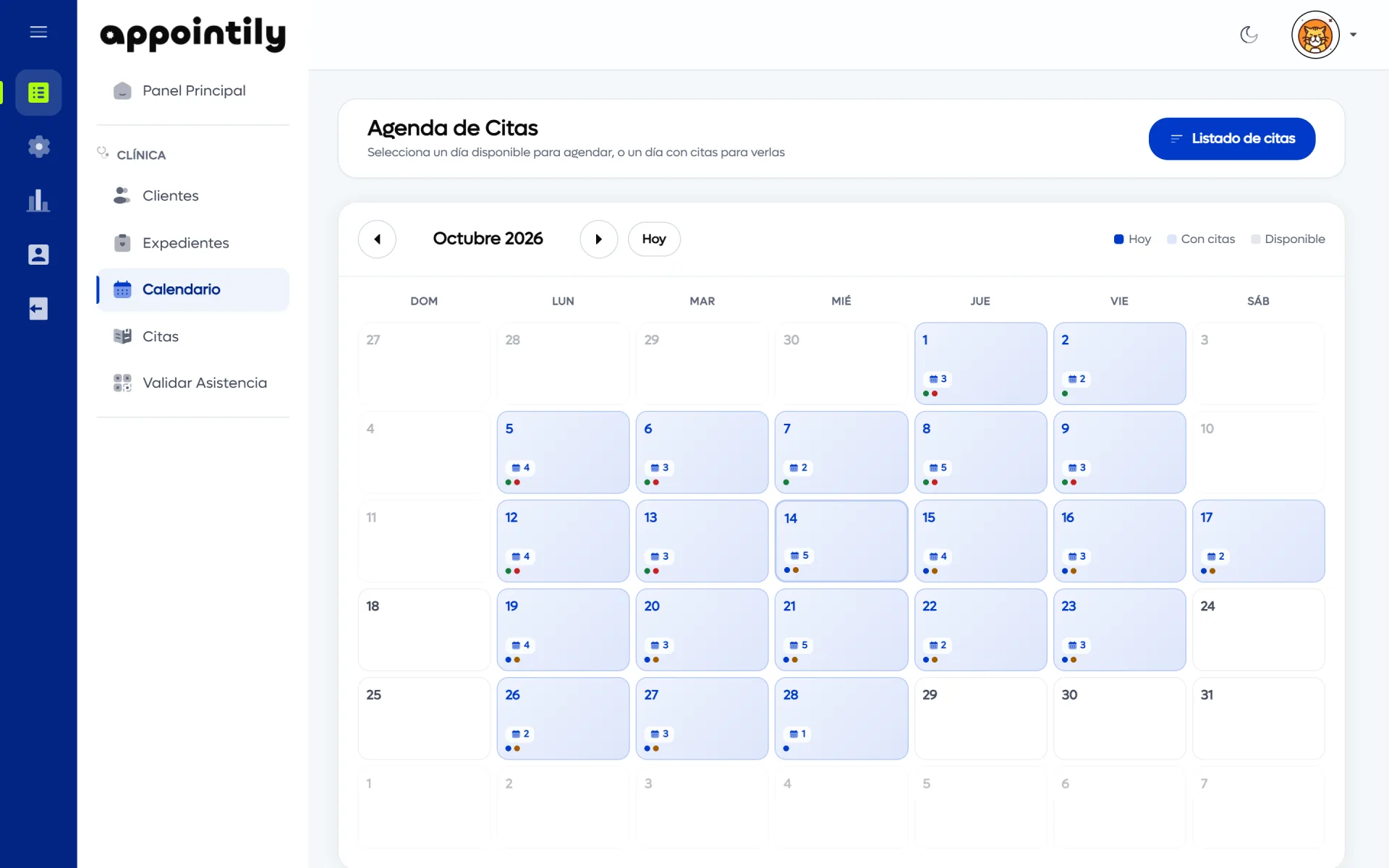
Task: Click the Octubre 2026 month title
Action: click(x=488, y=239)
